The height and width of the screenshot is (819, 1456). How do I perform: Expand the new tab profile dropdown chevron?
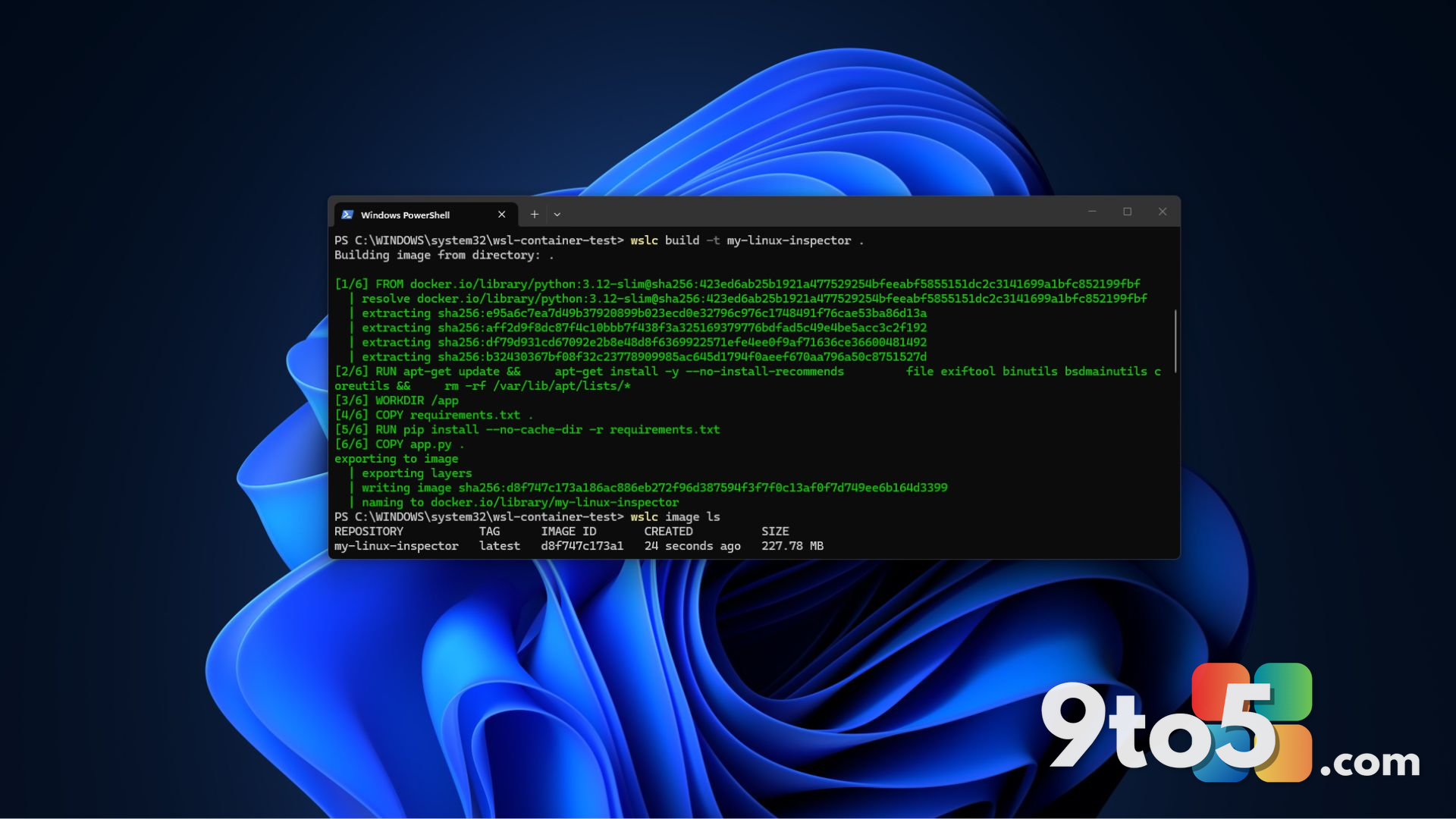[x=557, y=215]
